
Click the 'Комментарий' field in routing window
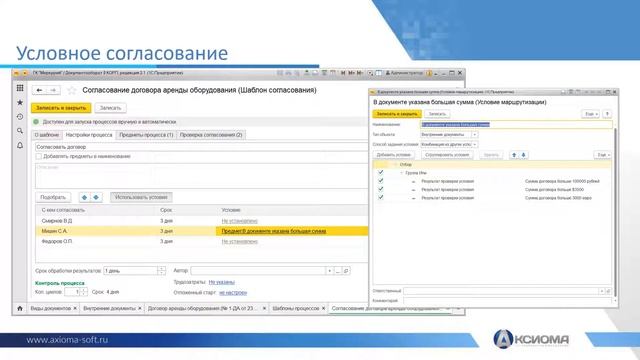(507, 301)
